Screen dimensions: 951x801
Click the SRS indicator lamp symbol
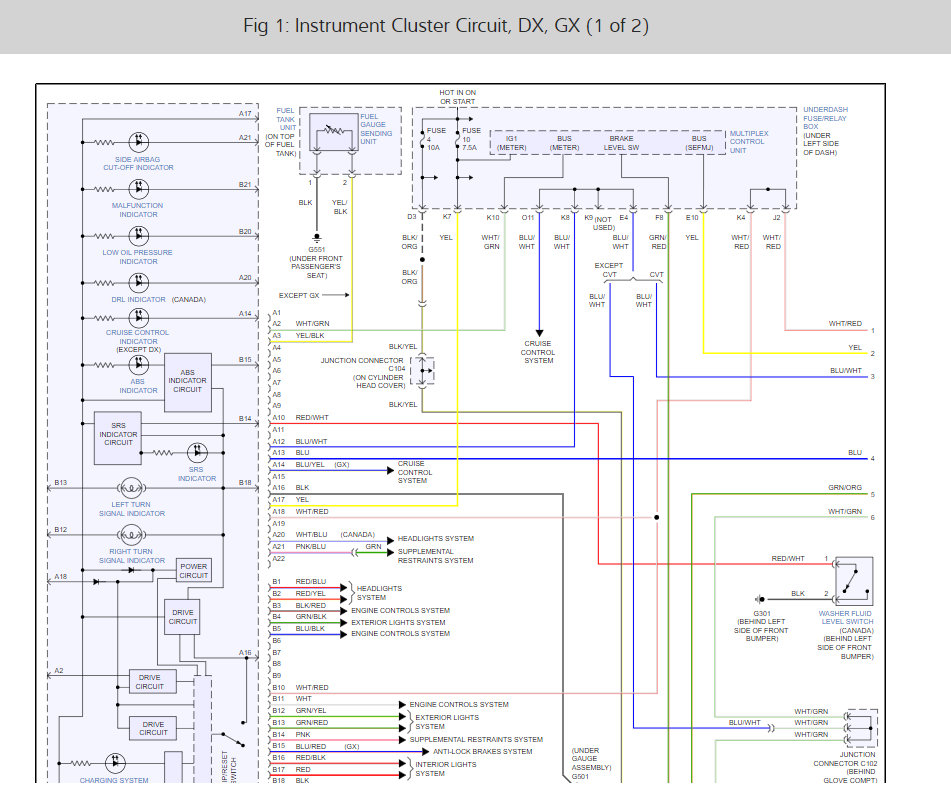[197, 452]
